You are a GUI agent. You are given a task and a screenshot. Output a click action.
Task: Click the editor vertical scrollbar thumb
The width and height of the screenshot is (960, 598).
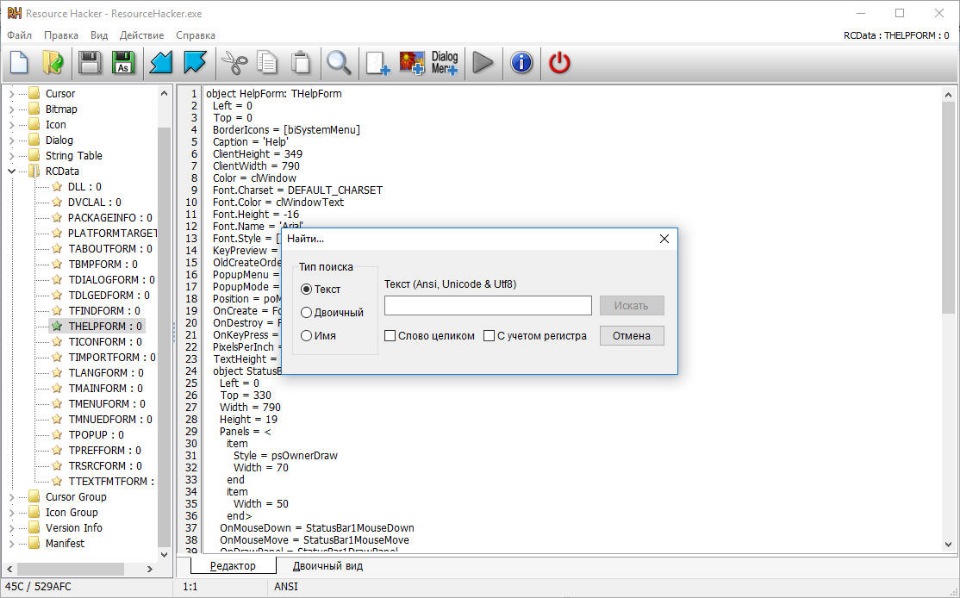click(x=948, y=208)
